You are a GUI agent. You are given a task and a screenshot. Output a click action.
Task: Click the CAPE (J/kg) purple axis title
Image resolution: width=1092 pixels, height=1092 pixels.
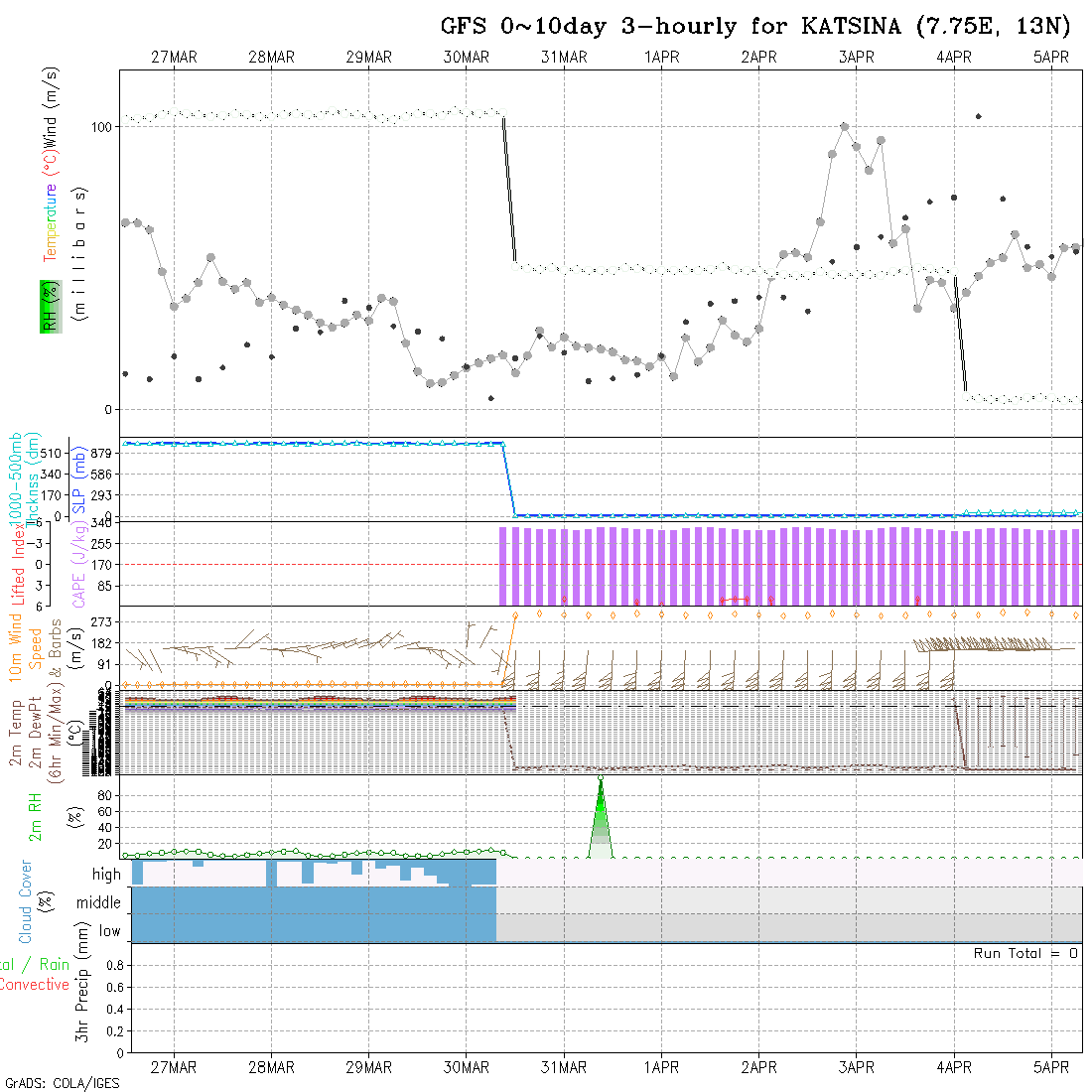click(78, 564)
